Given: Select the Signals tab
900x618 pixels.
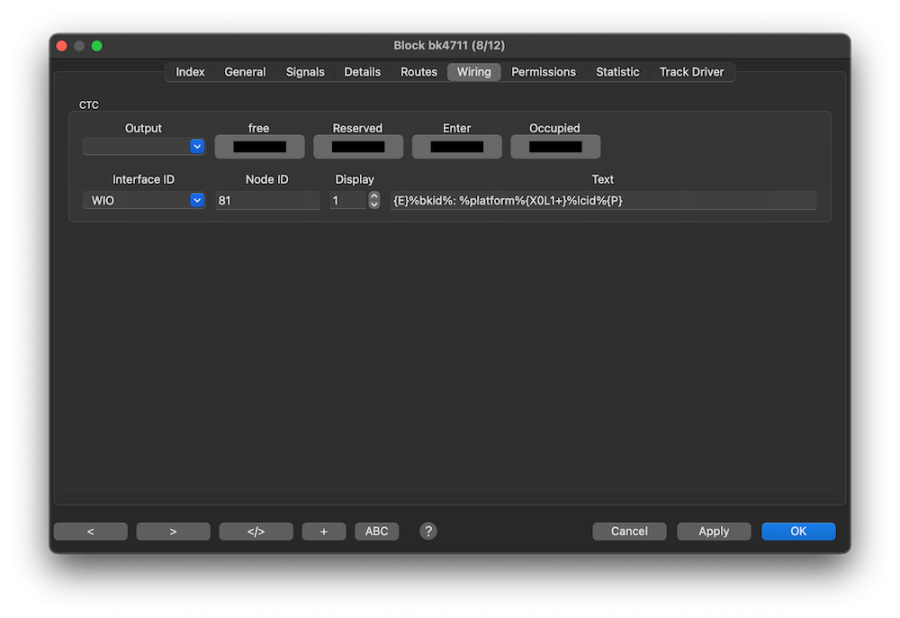Looking at the screenshot, I should (305, 72).
